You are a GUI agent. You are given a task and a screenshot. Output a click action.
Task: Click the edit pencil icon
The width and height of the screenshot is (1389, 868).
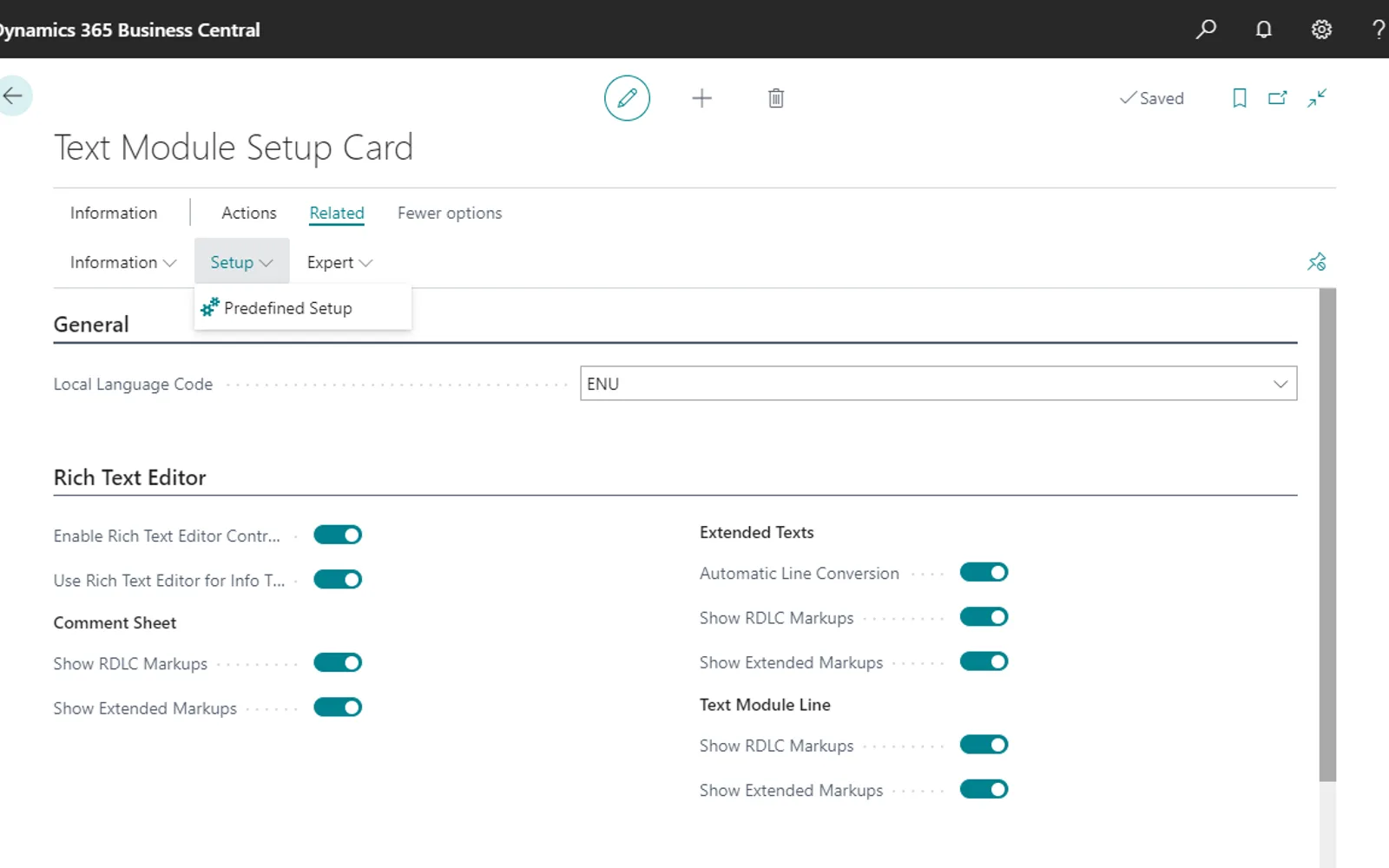tap(627, 98)
